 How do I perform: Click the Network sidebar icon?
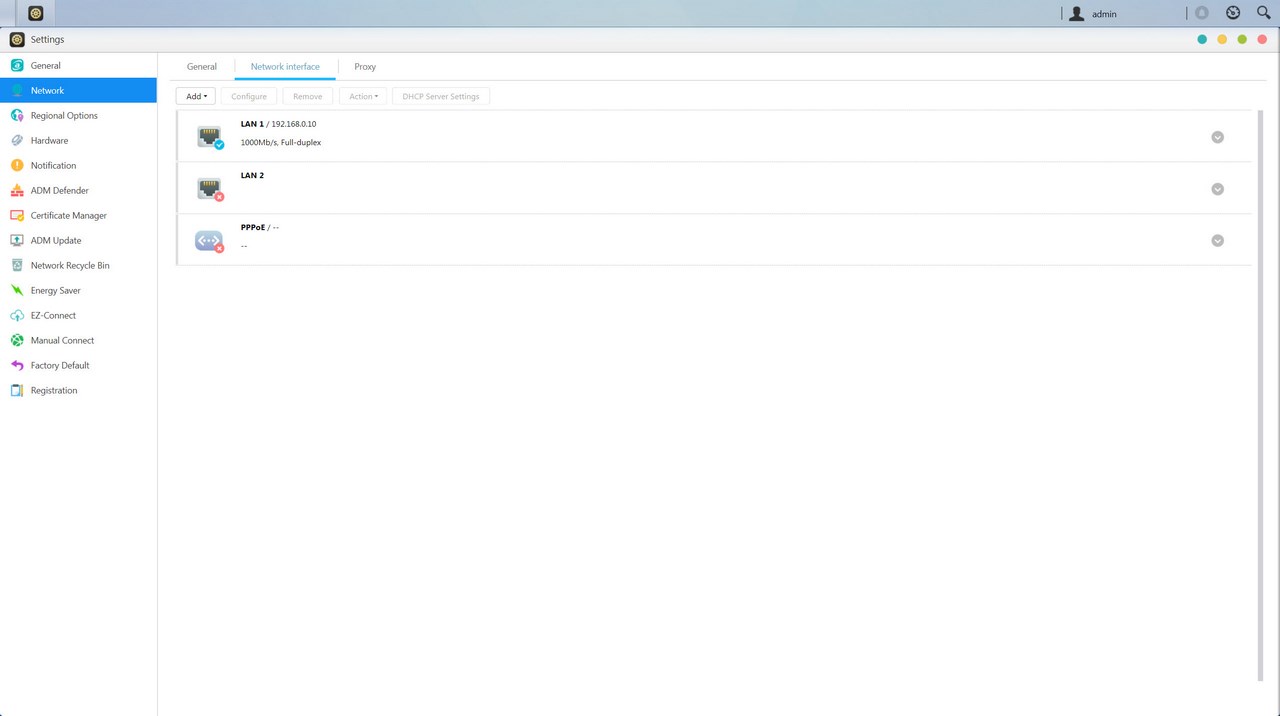click(x=17, y=91)
